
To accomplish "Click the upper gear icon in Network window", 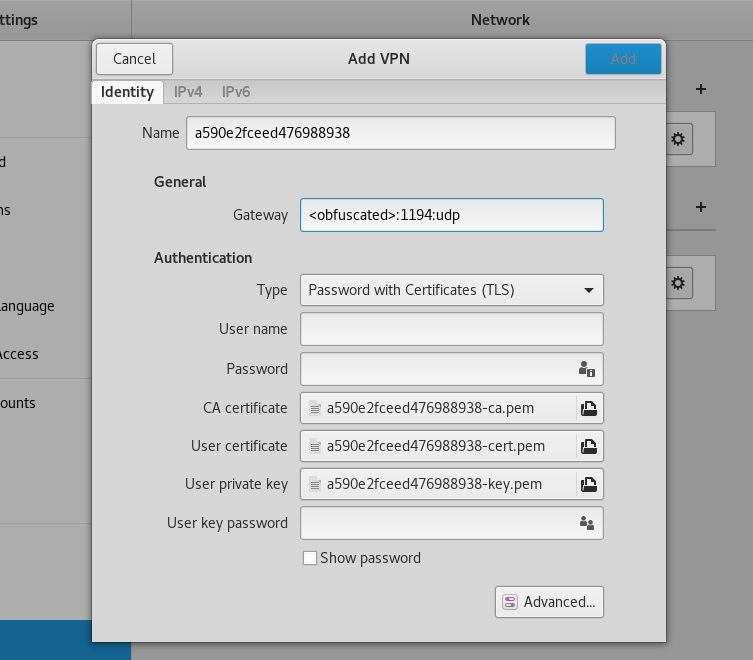I will [678, 139].
